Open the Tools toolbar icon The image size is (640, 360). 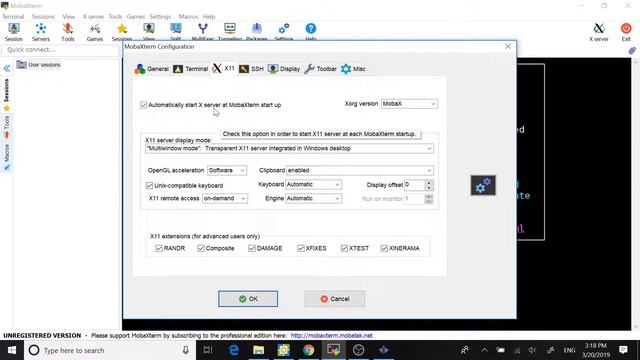68,32
